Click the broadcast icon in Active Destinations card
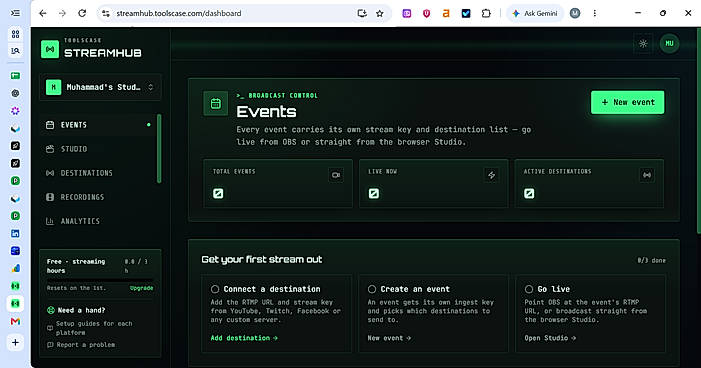This screenshot has width=701, height=368. (647, 175)
